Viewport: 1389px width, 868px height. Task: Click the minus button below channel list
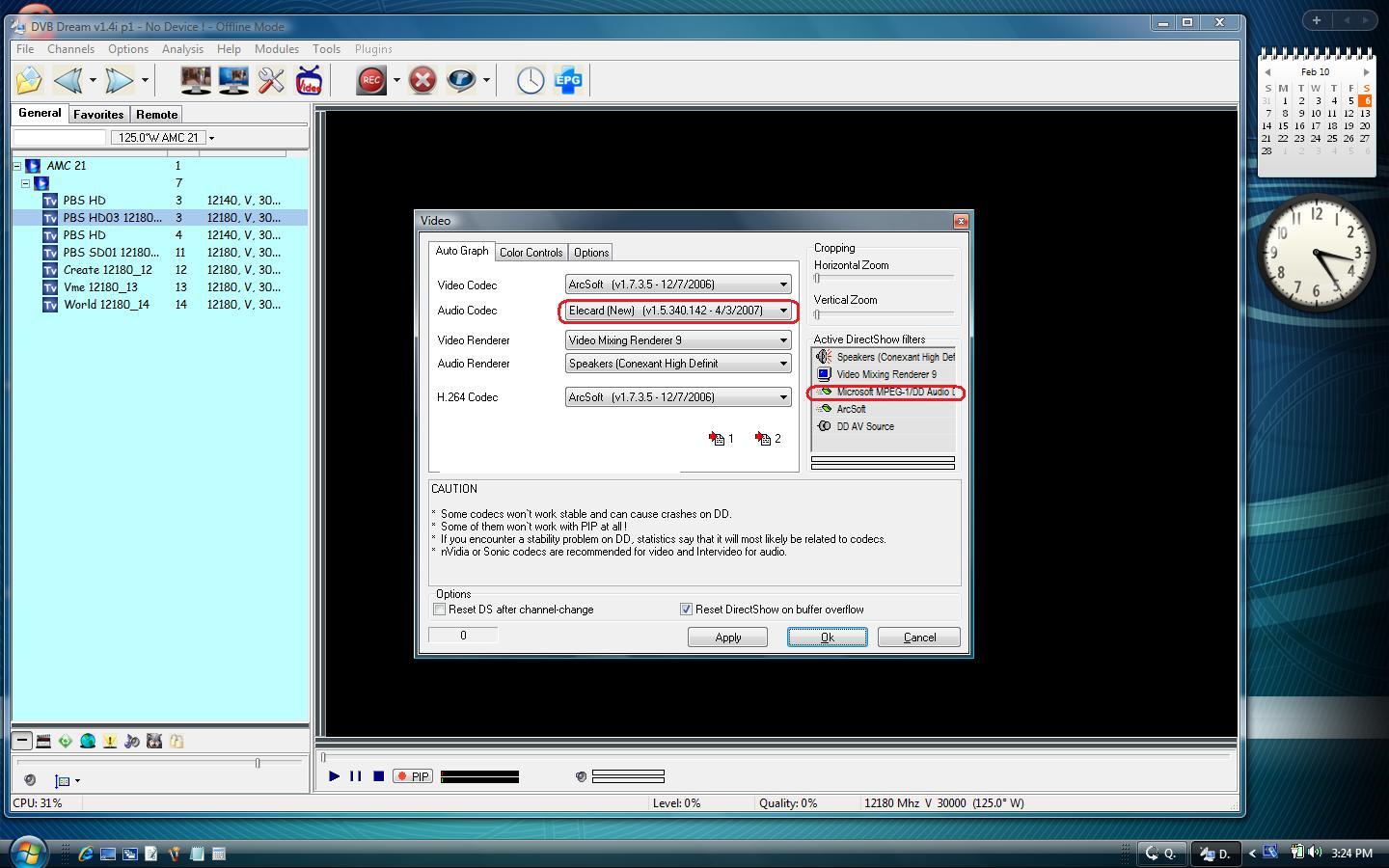(21, 741)
